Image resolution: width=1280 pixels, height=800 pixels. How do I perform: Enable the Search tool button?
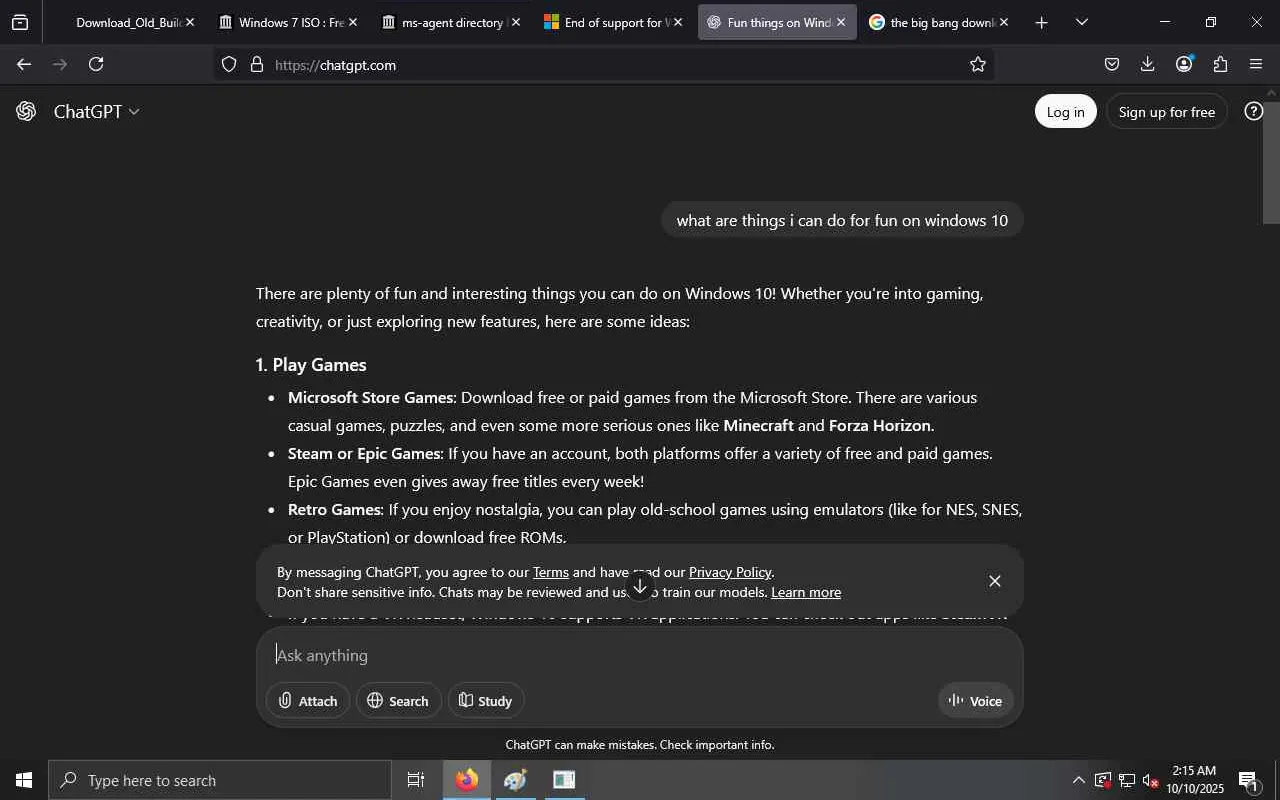click(398, 700)
